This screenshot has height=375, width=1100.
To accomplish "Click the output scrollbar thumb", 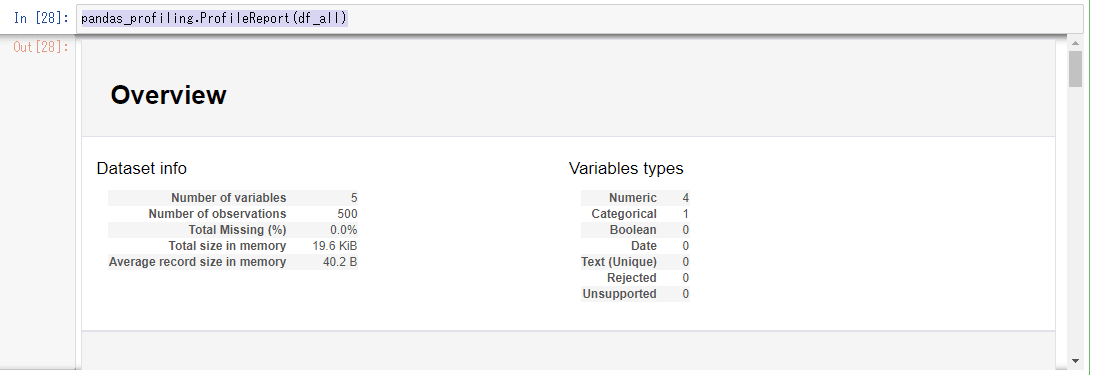I will [x=1075, y=69].
